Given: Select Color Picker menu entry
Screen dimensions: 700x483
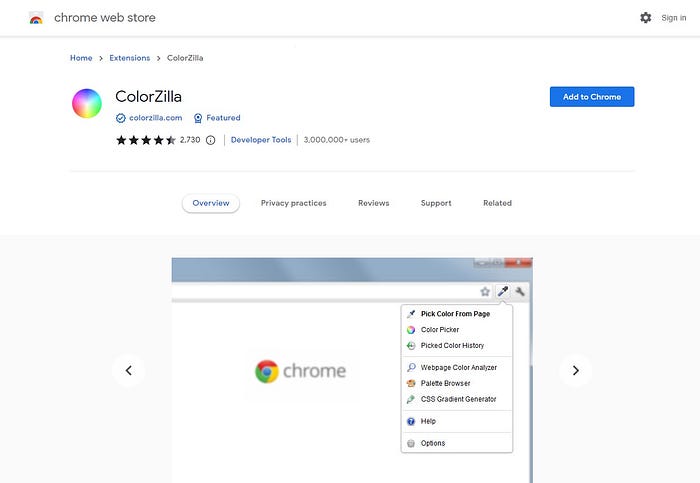Looking at the screenshot, I should [x=457, y=330].
